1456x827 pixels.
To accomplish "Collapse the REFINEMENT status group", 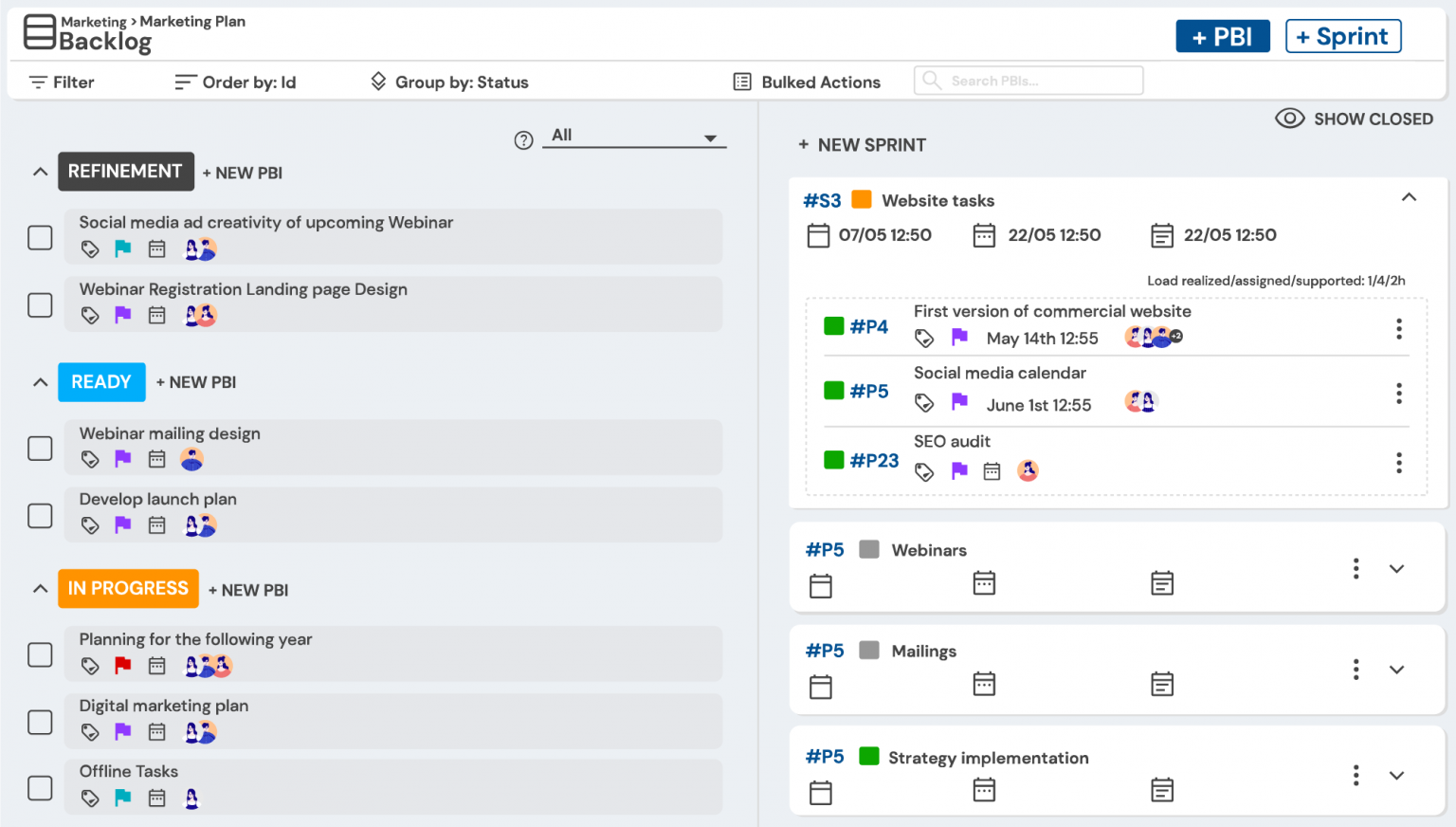I will coord(40,172).
